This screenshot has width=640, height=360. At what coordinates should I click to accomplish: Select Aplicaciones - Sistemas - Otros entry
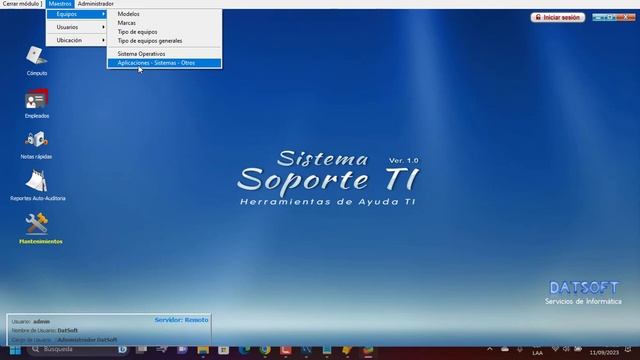[x=164, y=63]
